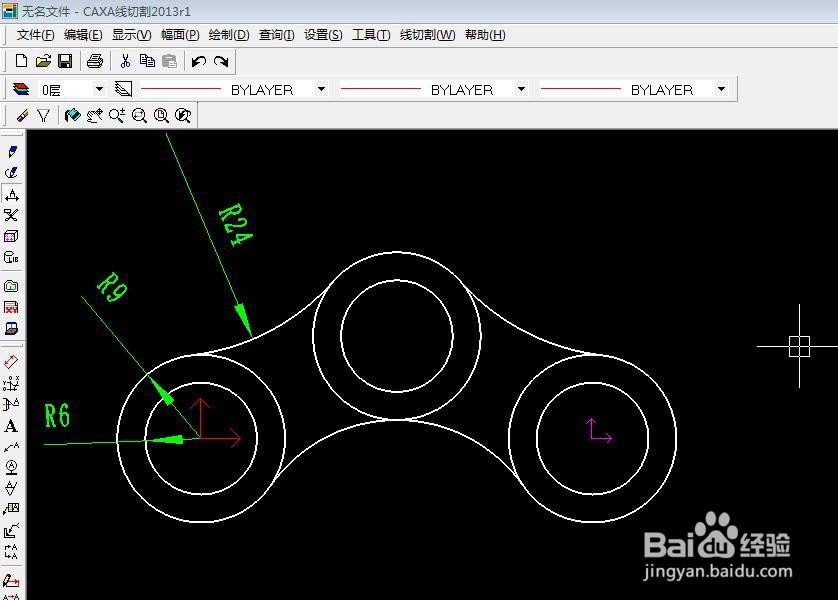Select the chamfer dimension icon

tap(11, 404)
